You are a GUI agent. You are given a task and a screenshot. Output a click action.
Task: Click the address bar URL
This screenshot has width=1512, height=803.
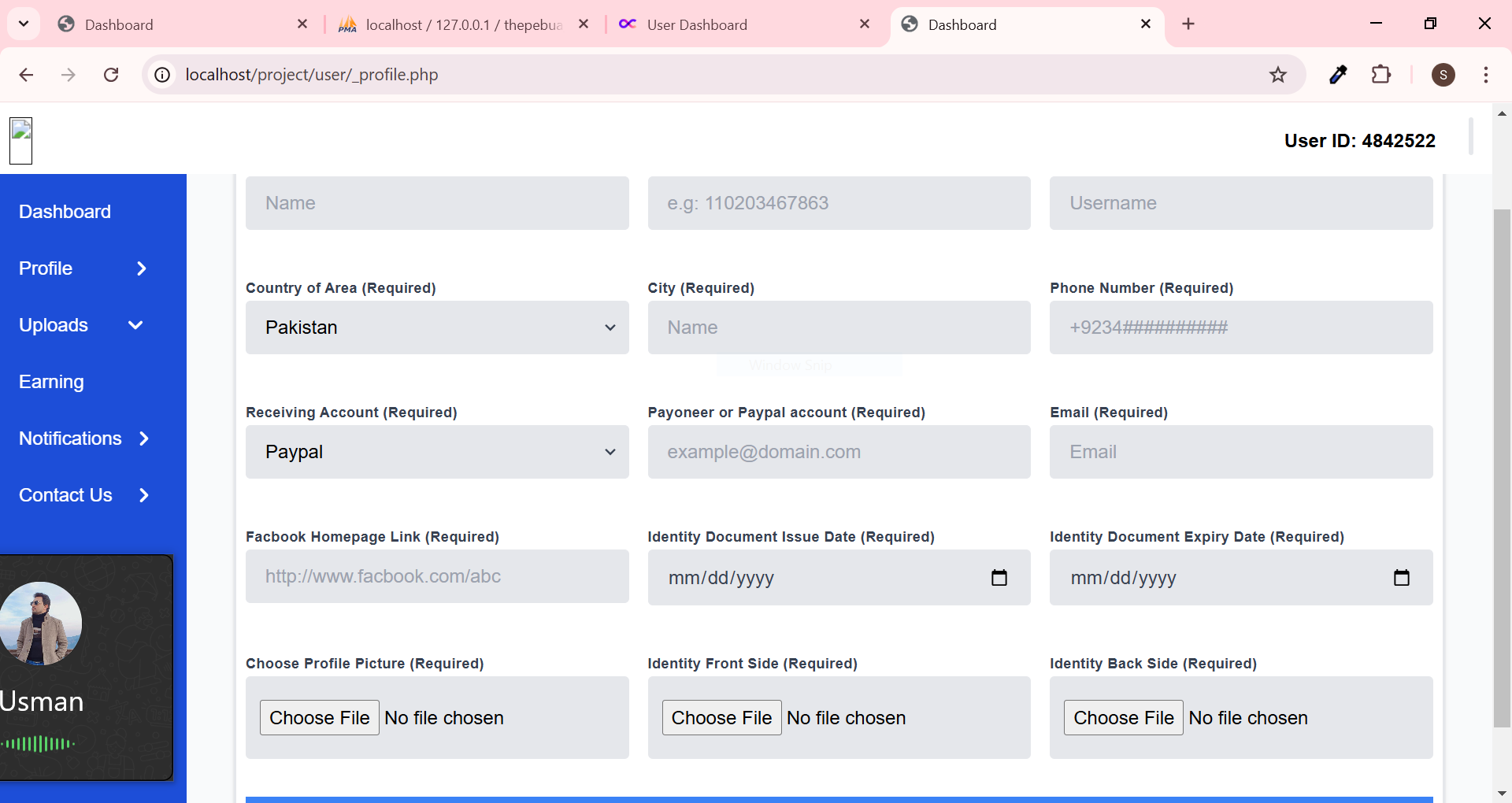pos(312,75)
